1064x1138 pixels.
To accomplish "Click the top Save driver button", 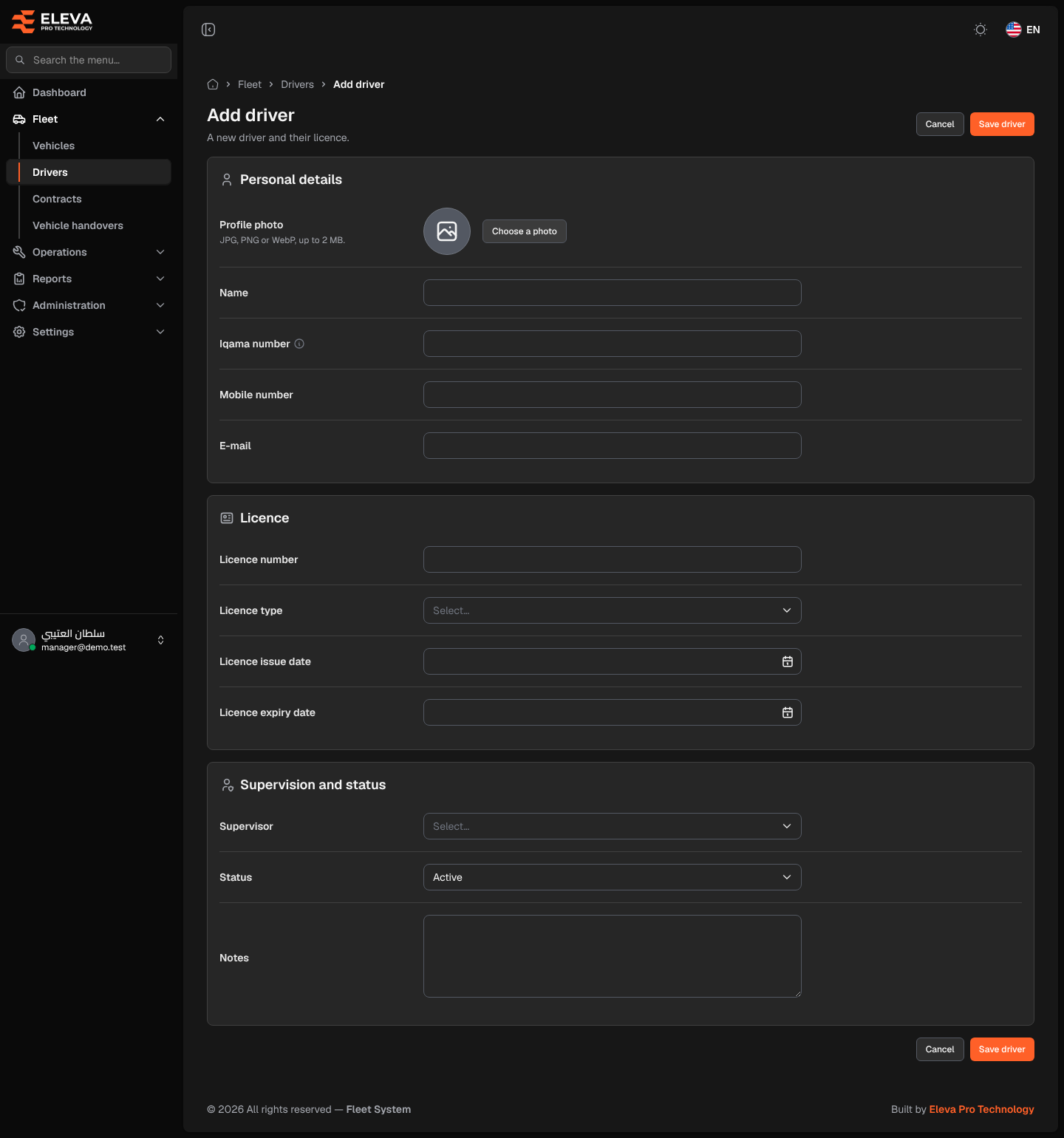I will [x=1002, y=124].
